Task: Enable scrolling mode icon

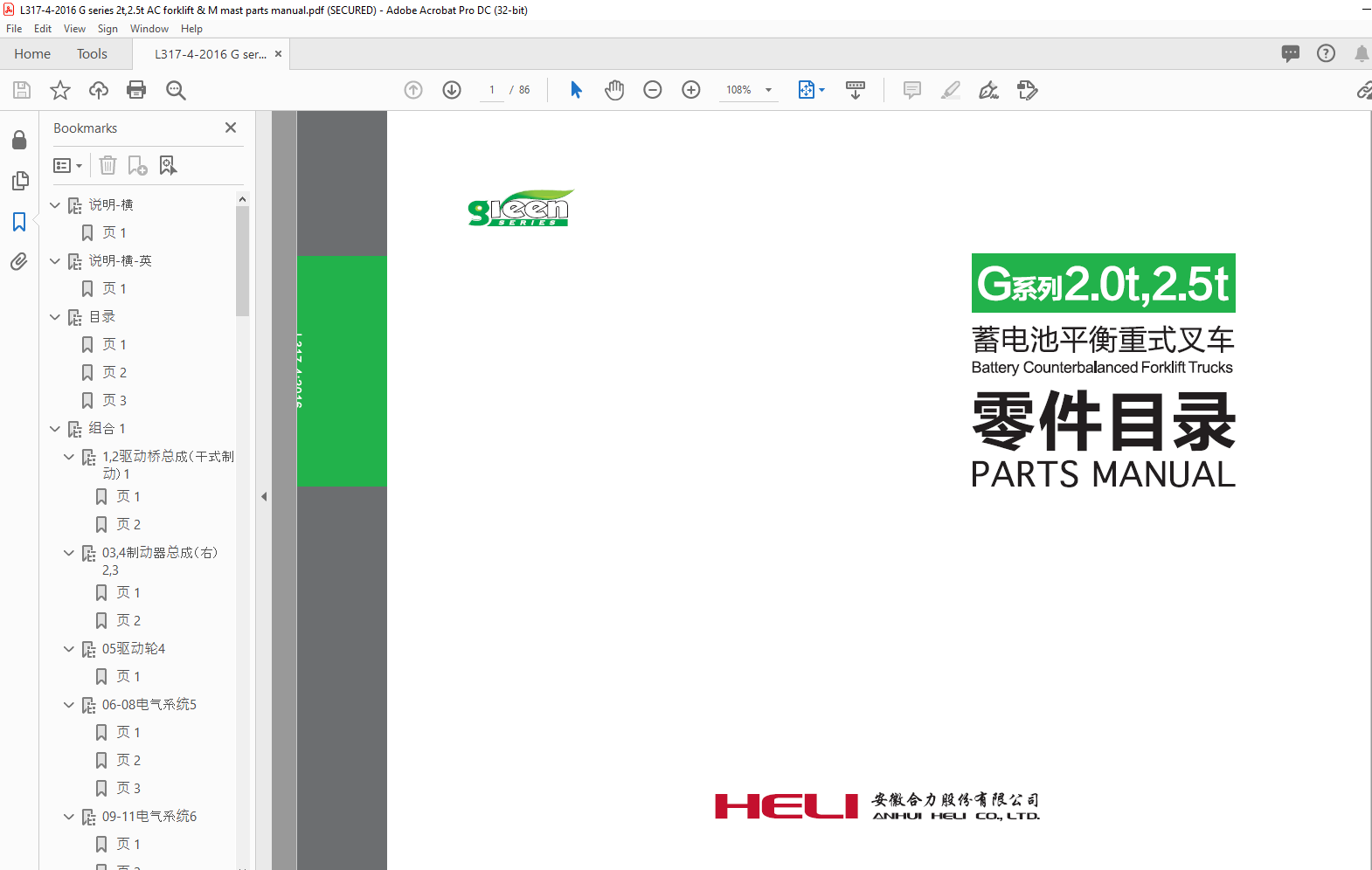Action: coord(856,90)
